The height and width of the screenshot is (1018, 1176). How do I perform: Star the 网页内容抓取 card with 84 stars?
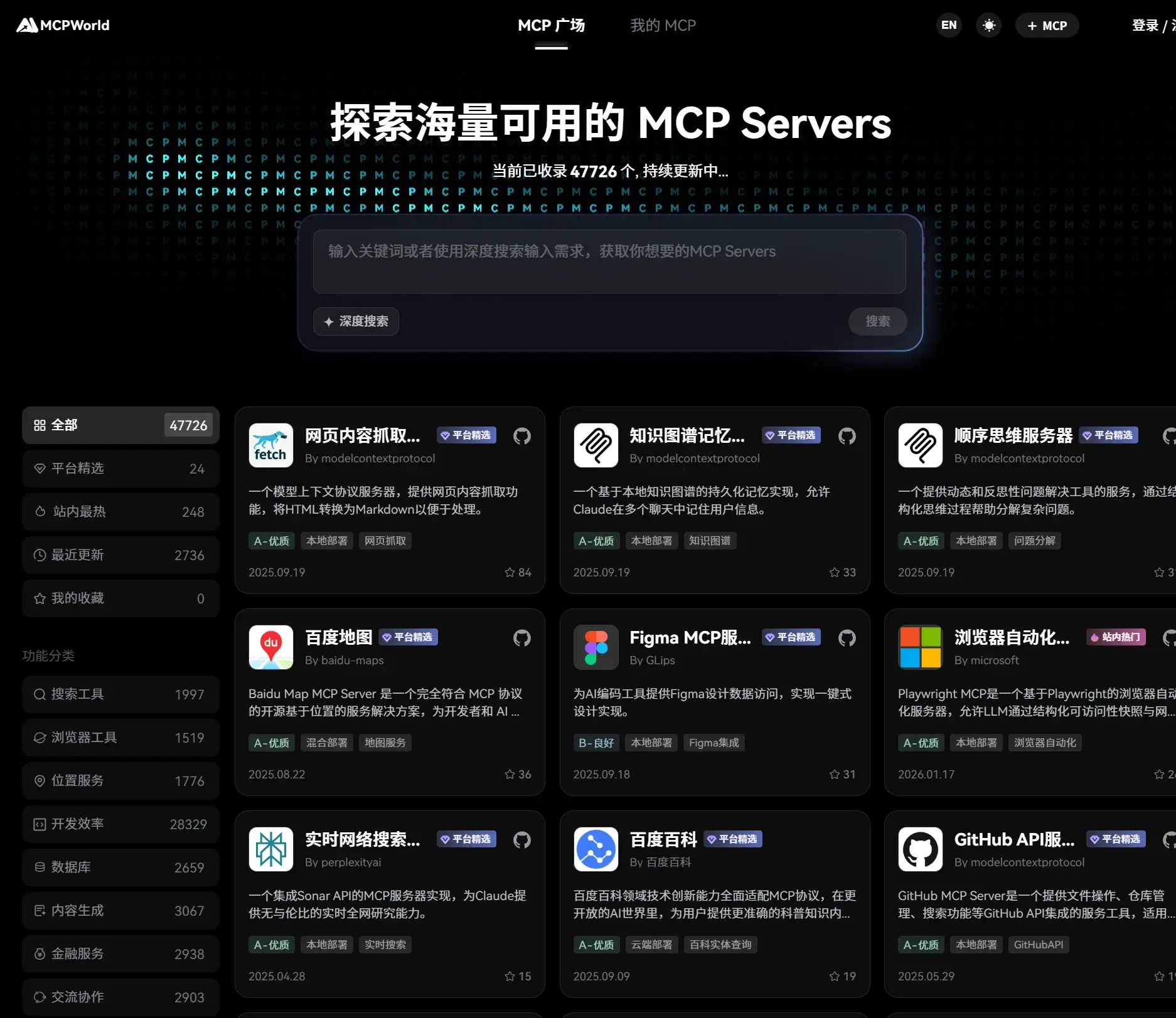[510, 572]
